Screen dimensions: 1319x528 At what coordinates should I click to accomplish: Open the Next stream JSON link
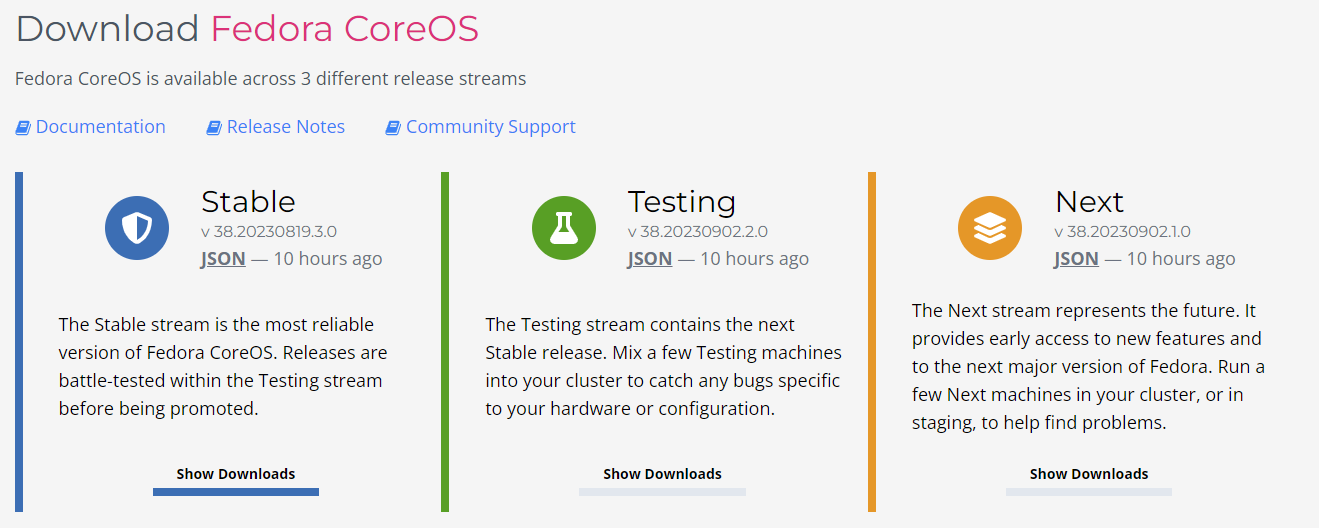(1076, 259)
